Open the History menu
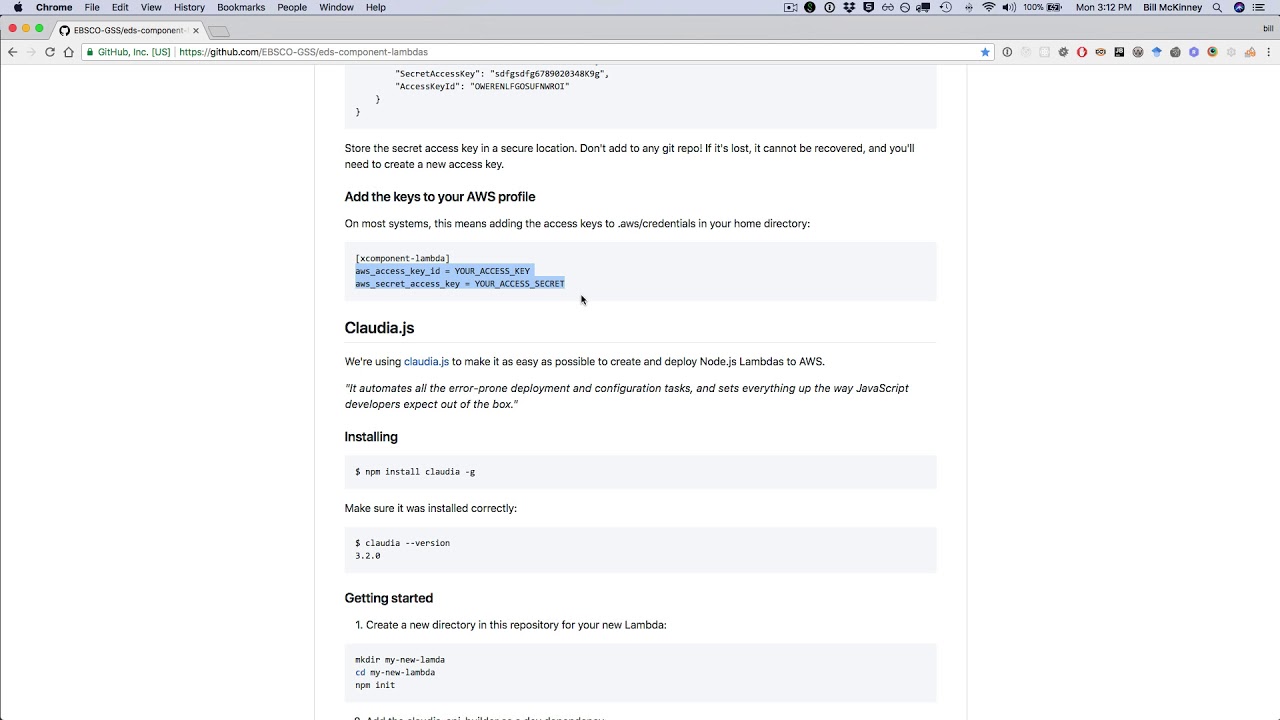 (x=189, y=7)
